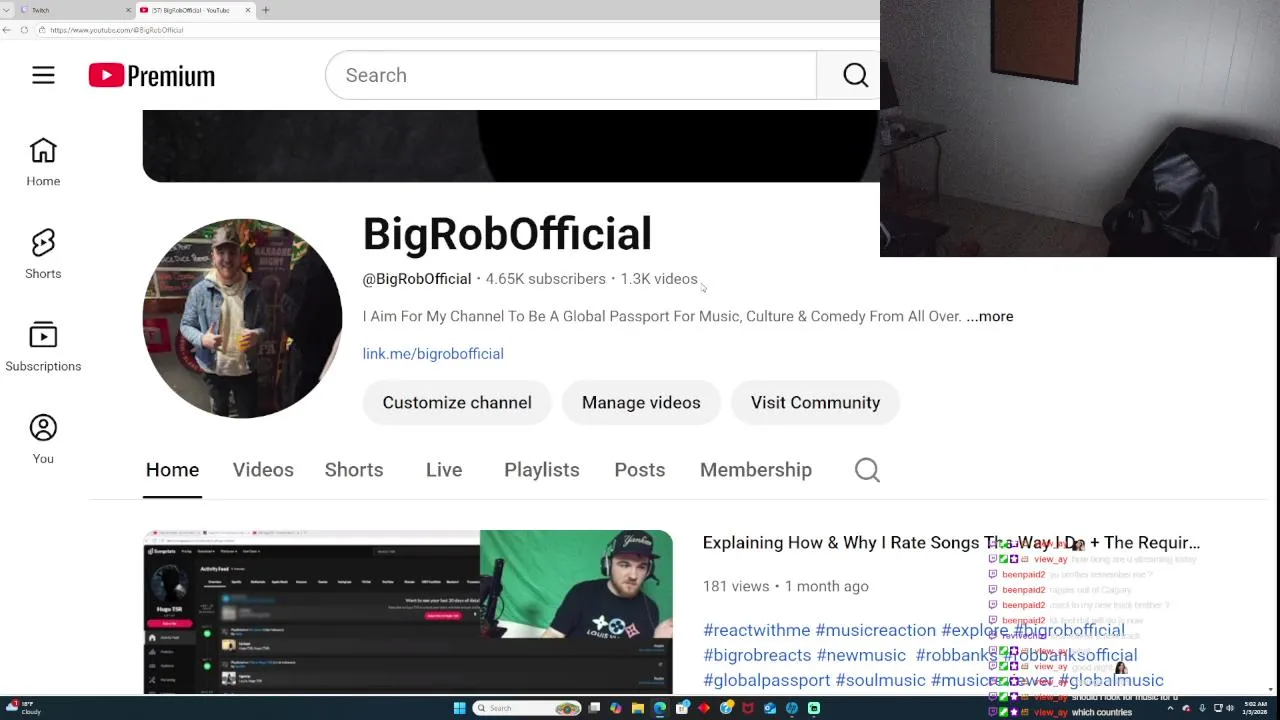
Task: Click the Visit Community button
Action: click(815, 402)
